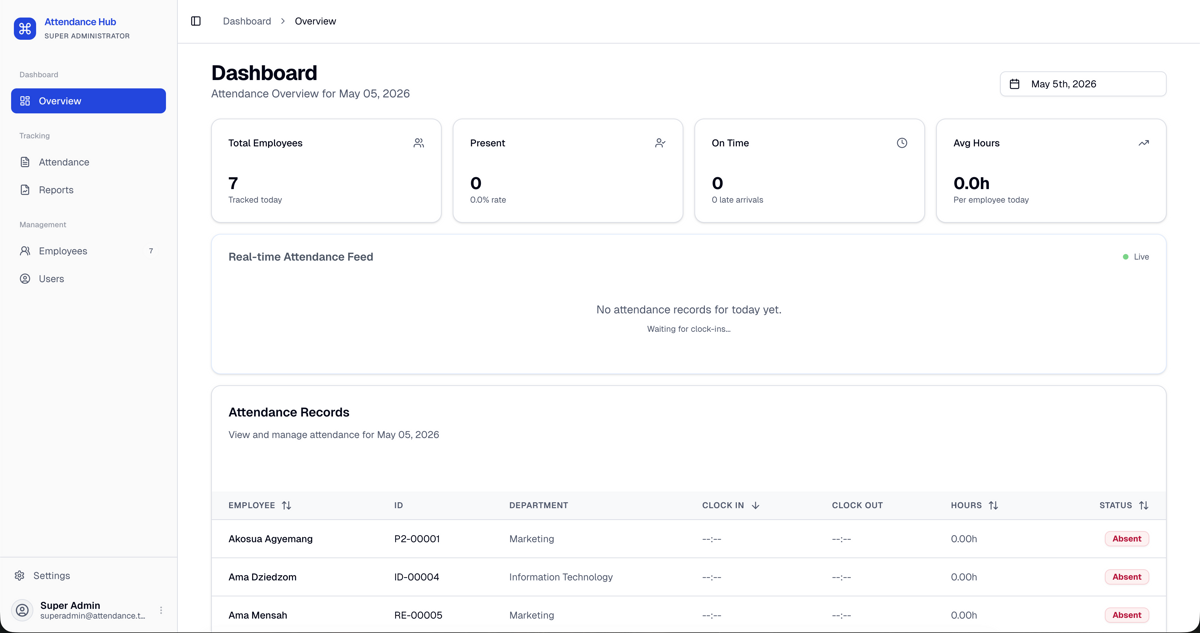Click the Avg Hours stat card
The height and width of the screenshot is (633, 1200).
pyautogui.click(x=1051, y=171)
